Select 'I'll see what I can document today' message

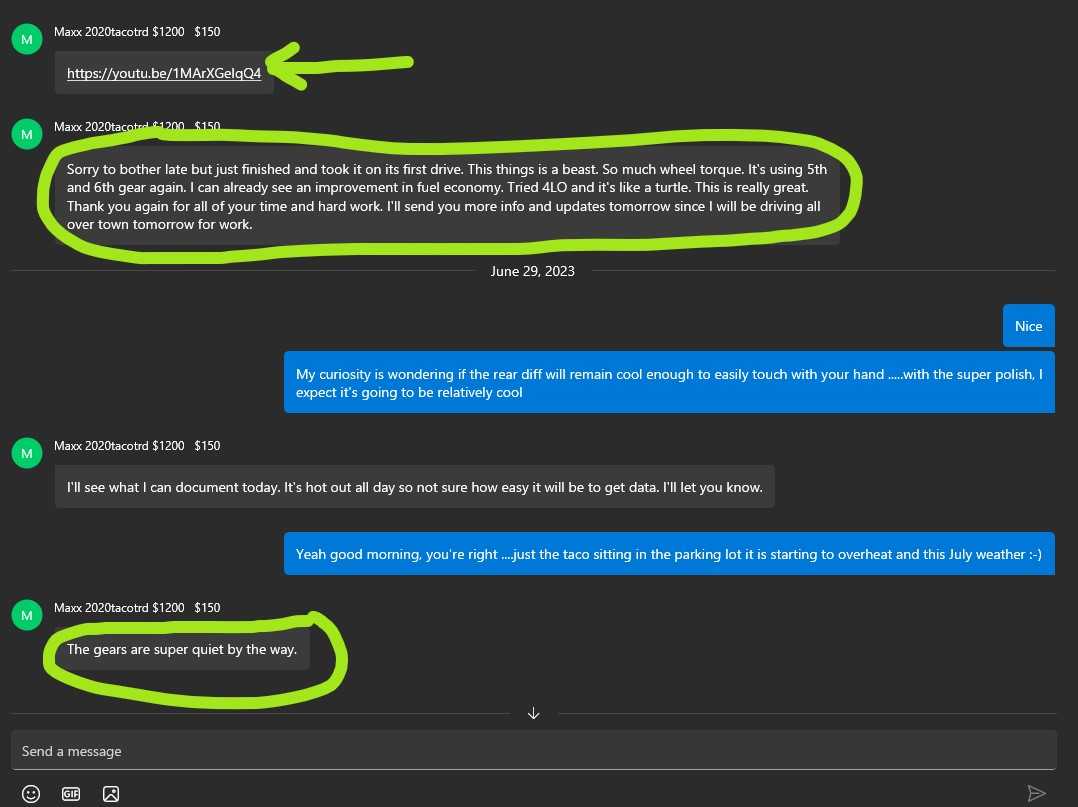point(414,488)
